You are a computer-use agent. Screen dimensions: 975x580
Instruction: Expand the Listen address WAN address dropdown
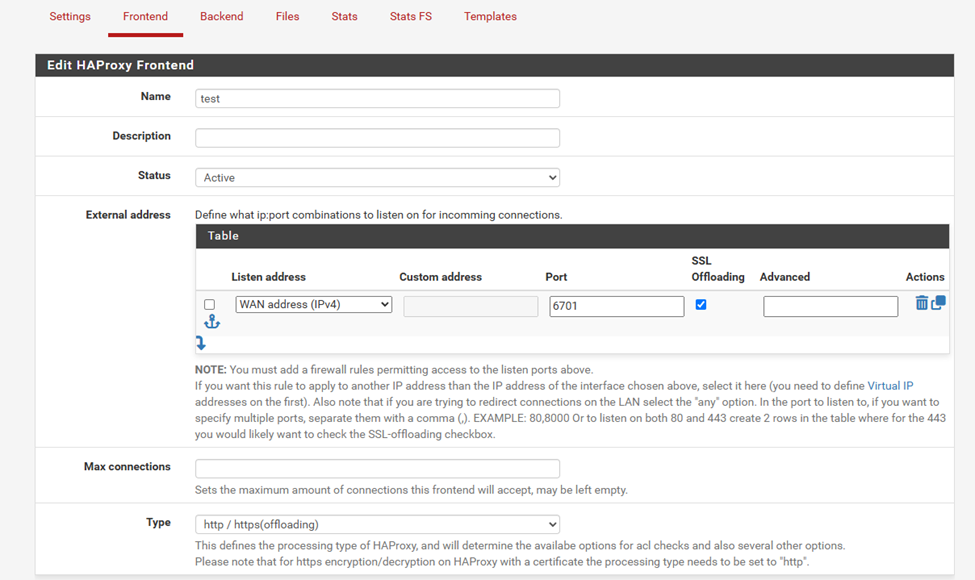313,305
